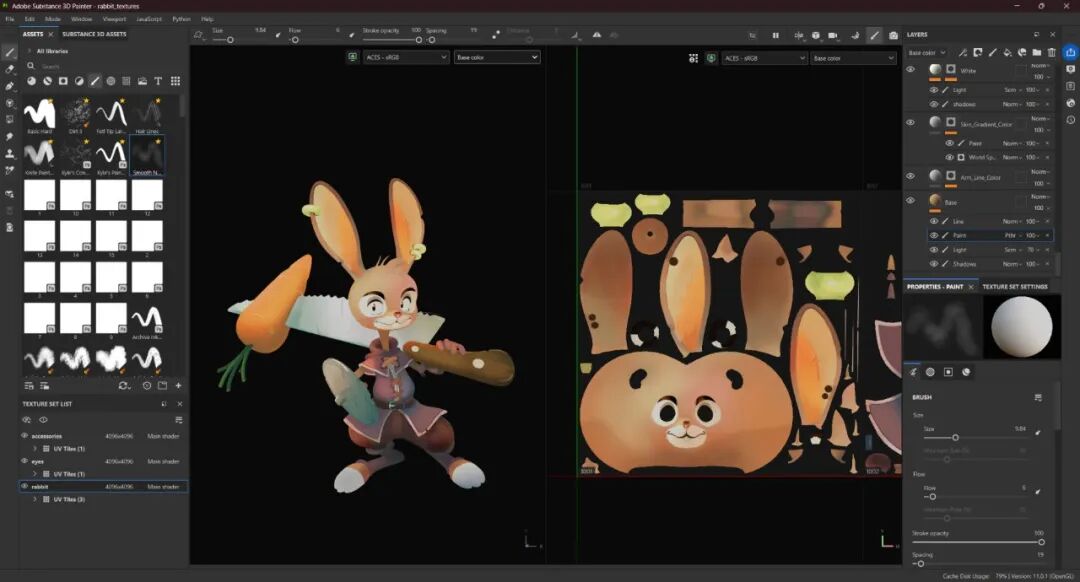
Task: Open left viewport Base color dropdown
Action: coord(497,57)
